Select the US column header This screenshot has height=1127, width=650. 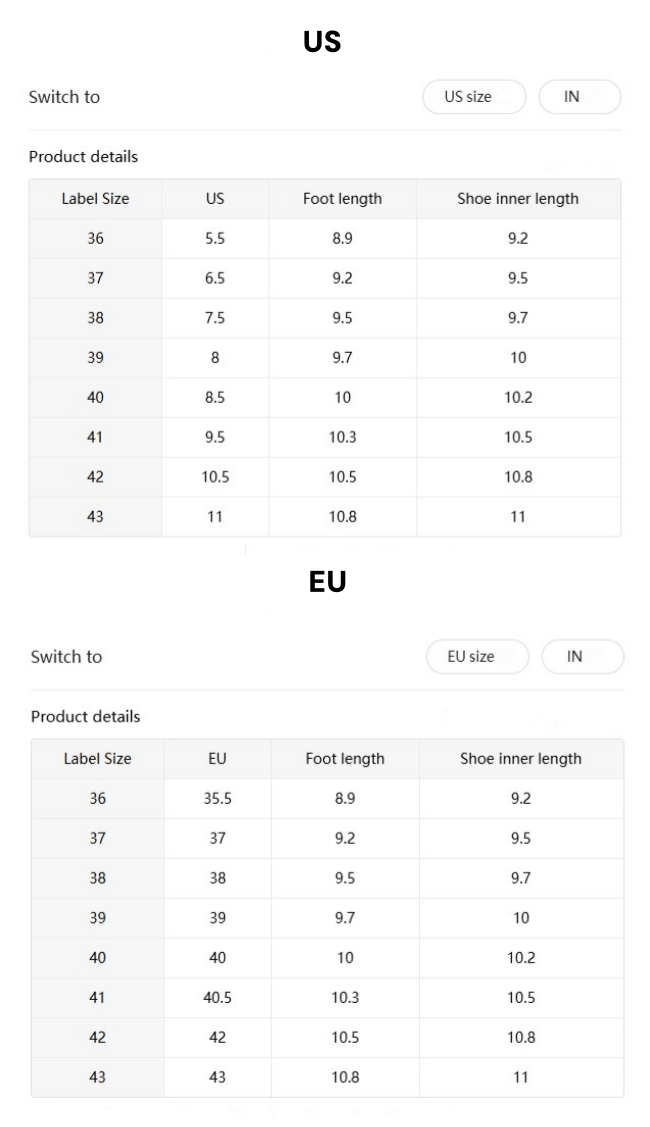[215, 199]
